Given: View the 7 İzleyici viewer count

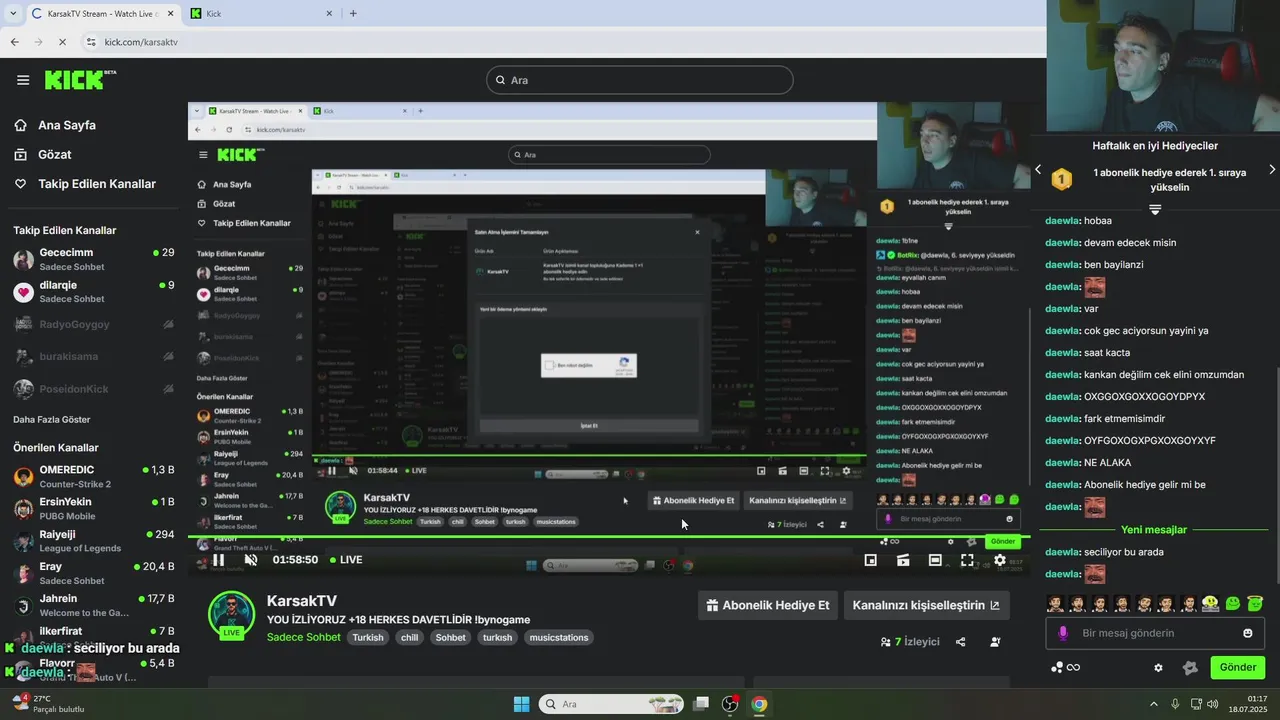Looking at the screenshot, I should tap(910, 642).
